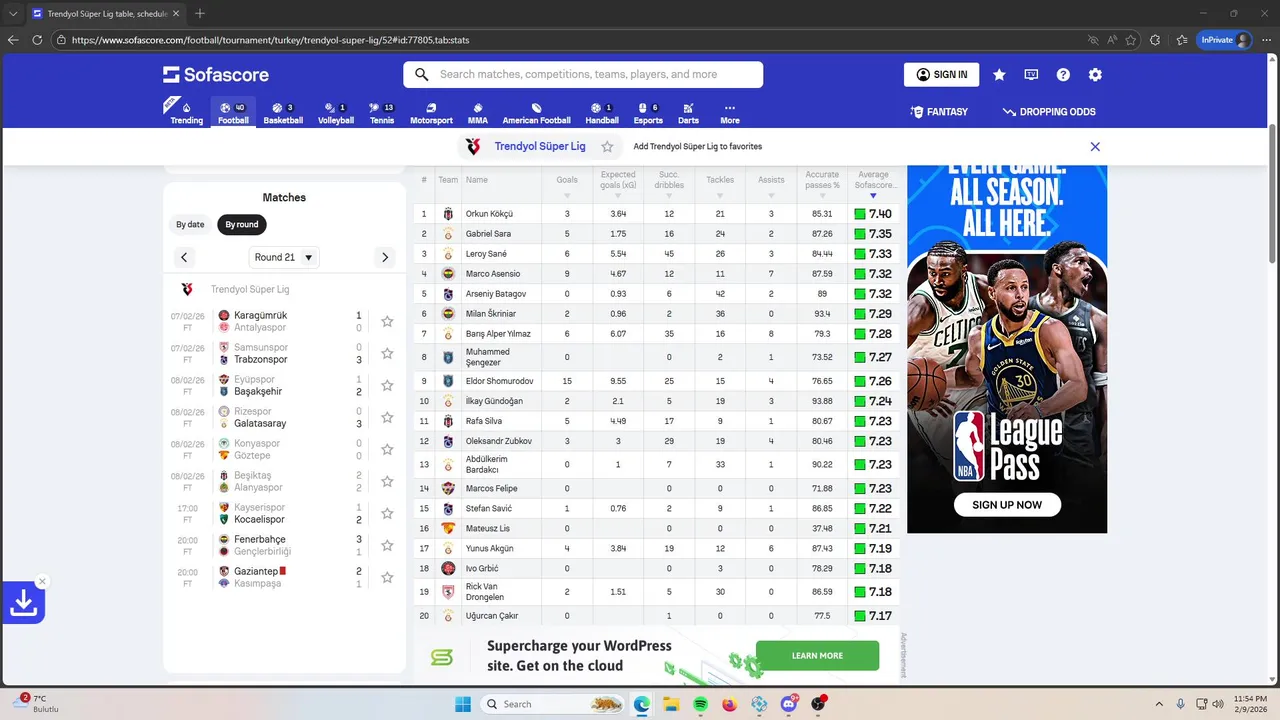Open the Round 21 dropdown
This screenshot has height=720, width=1280.
point(284,257)
